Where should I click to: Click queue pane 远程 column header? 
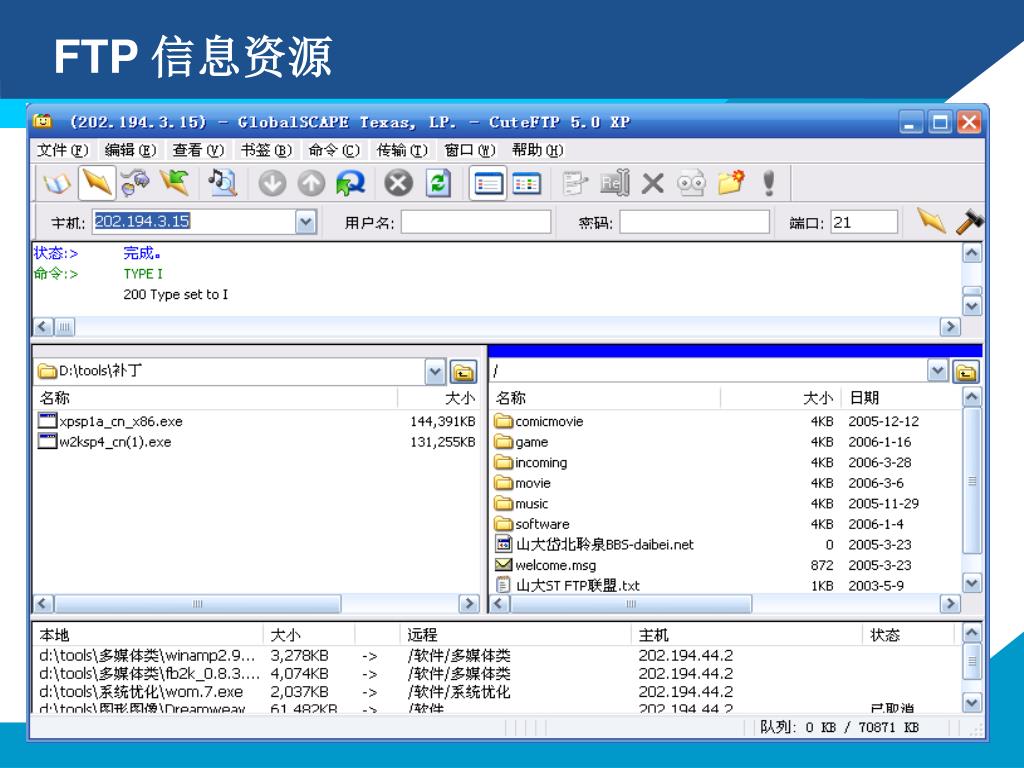pyautogui.click(x=515, y=635)
